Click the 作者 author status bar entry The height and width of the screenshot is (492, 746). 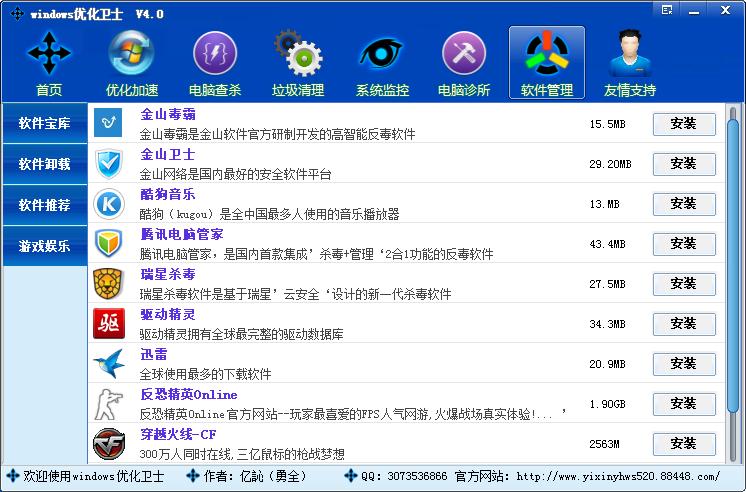tap(255, 476)
